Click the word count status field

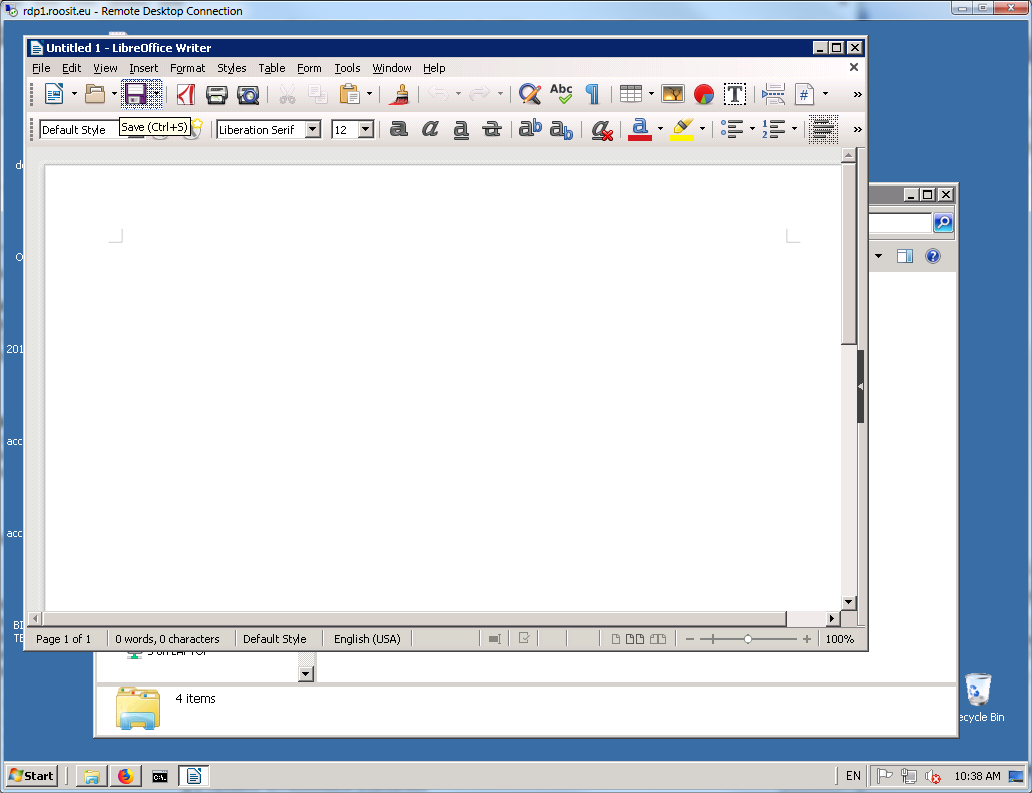coord(167,639)
